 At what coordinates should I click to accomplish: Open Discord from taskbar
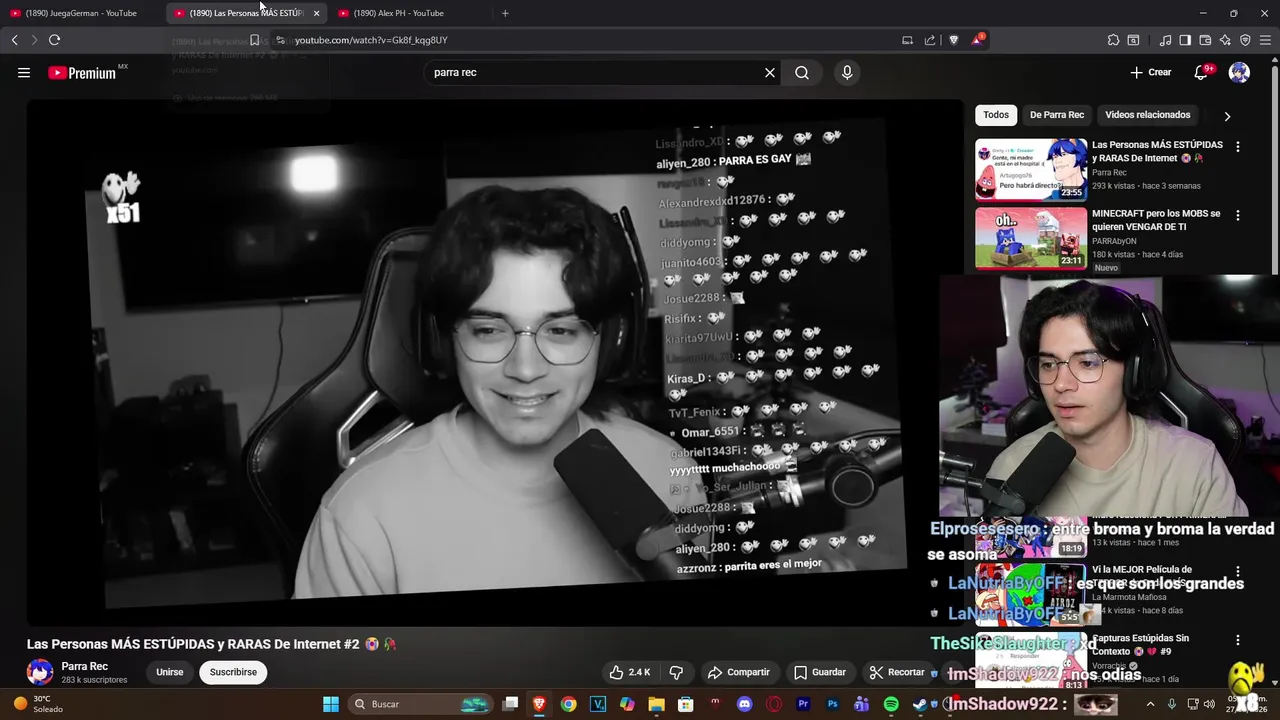click(x=744, y=704)
